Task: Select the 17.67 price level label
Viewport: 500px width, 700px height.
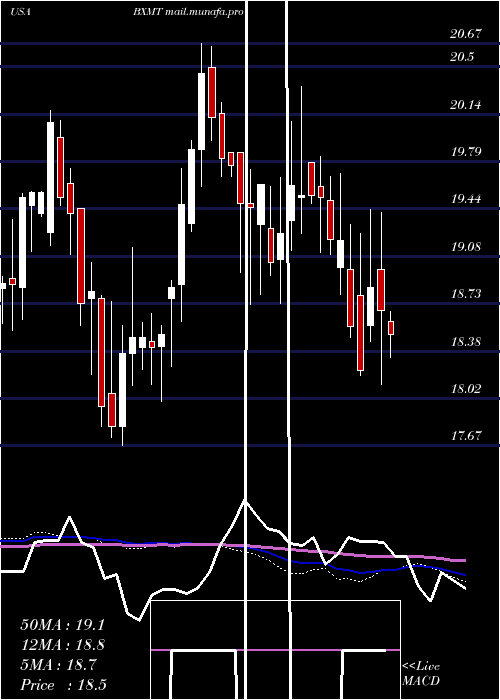Action: [466, 435]
